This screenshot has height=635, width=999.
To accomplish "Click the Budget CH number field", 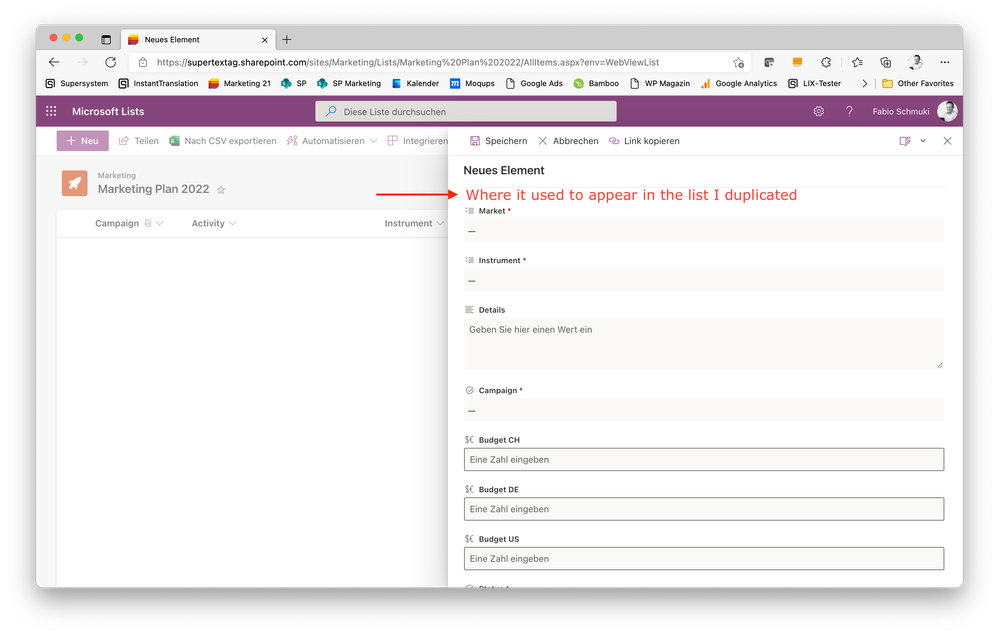I will click(704, 459).
